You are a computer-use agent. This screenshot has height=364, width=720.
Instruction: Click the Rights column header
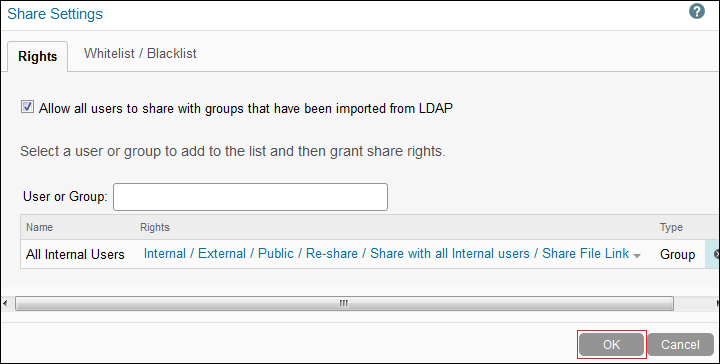155,227
